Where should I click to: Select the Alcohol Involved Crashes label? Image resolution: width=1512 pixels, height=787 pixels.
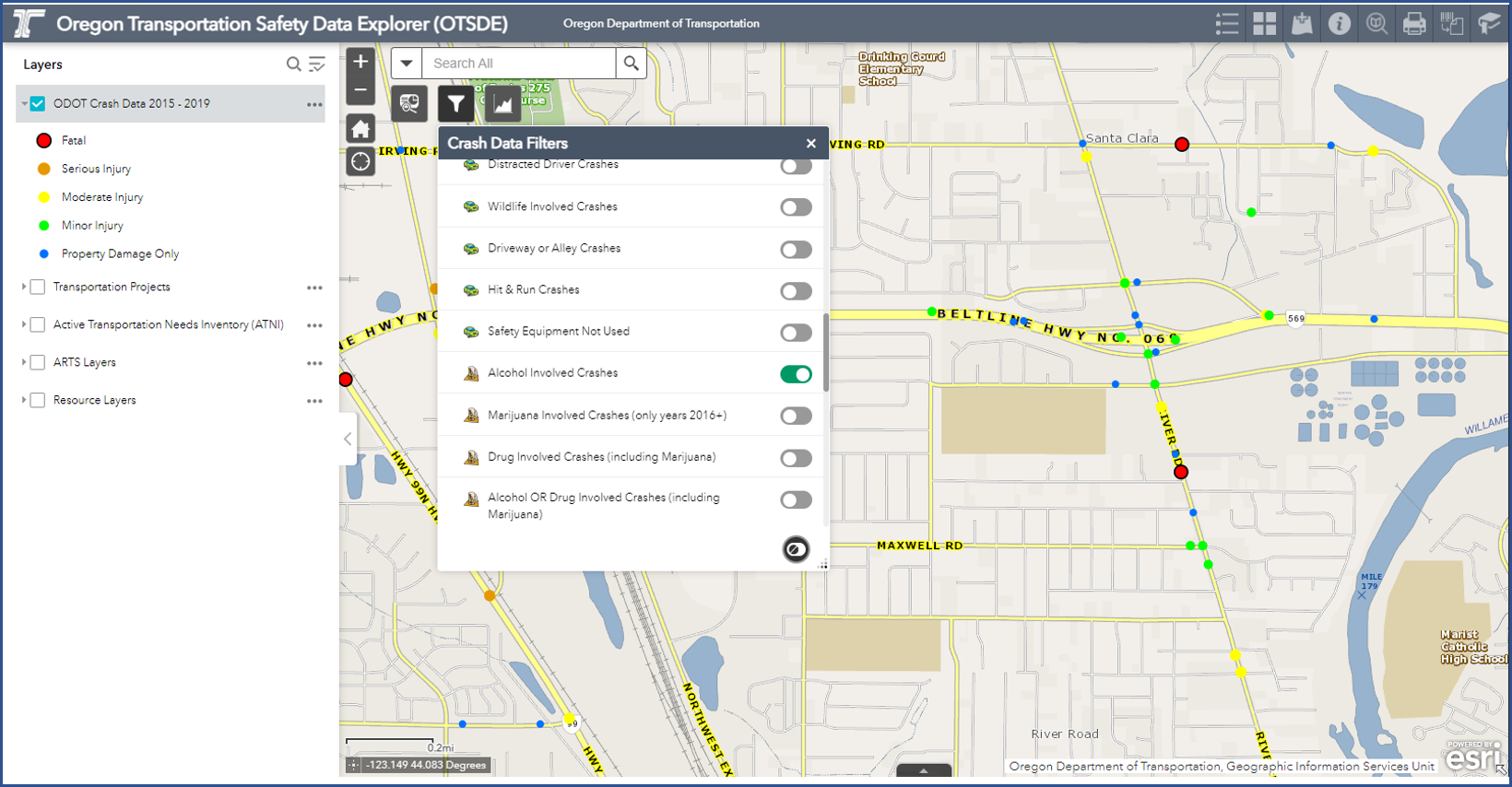(552, 373)
